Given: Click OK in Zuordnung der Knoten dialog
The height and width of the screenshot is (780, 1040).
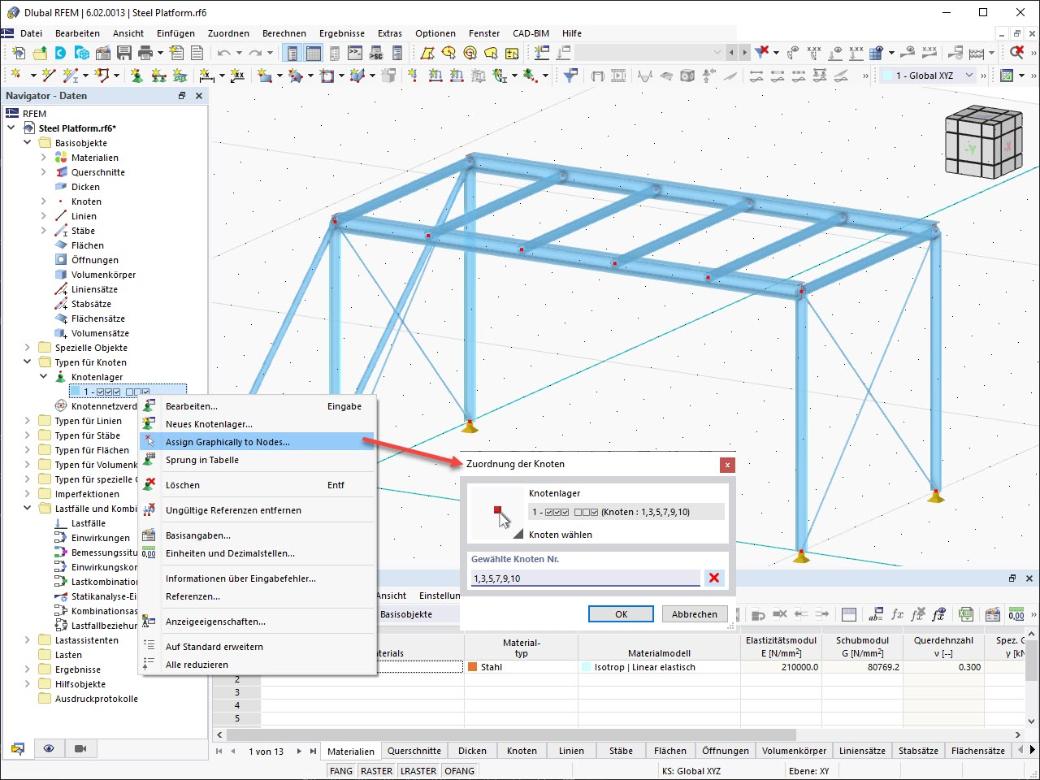Looking at the screenshot, I should pyautogui.click(x=621, y=614).
